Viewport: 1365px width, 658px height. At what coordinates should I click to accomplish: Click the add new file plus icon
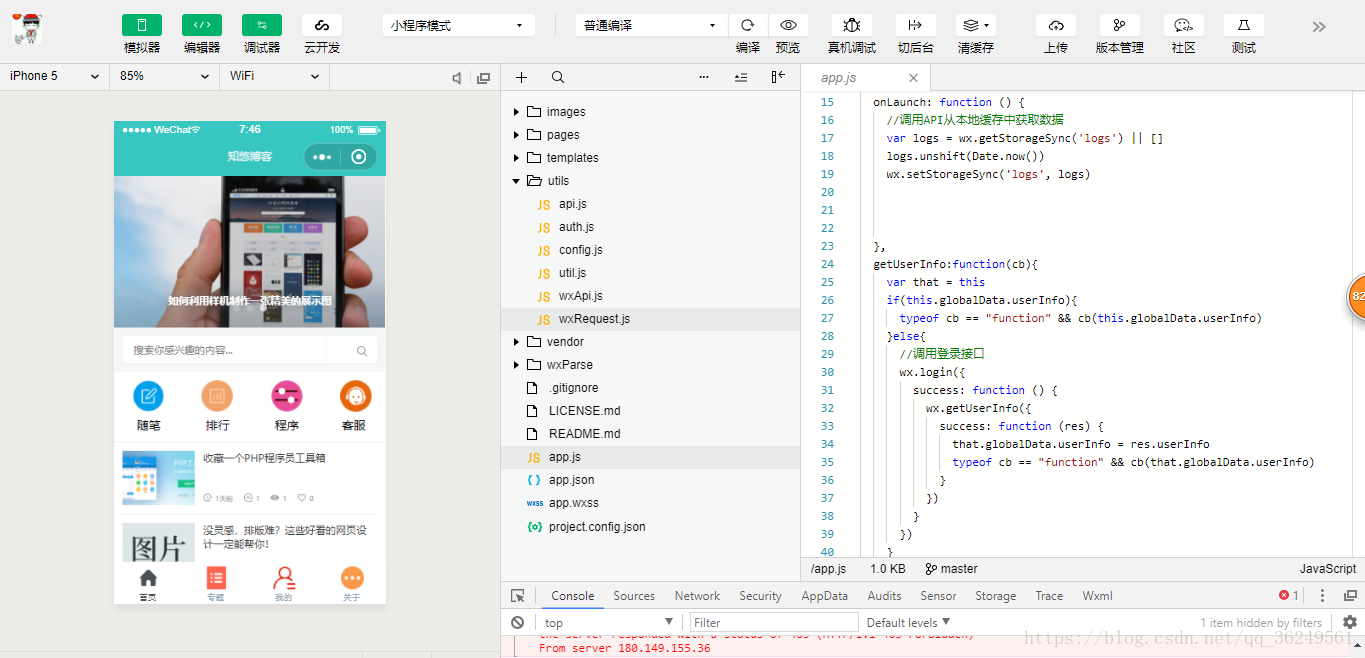coord(521,77)
